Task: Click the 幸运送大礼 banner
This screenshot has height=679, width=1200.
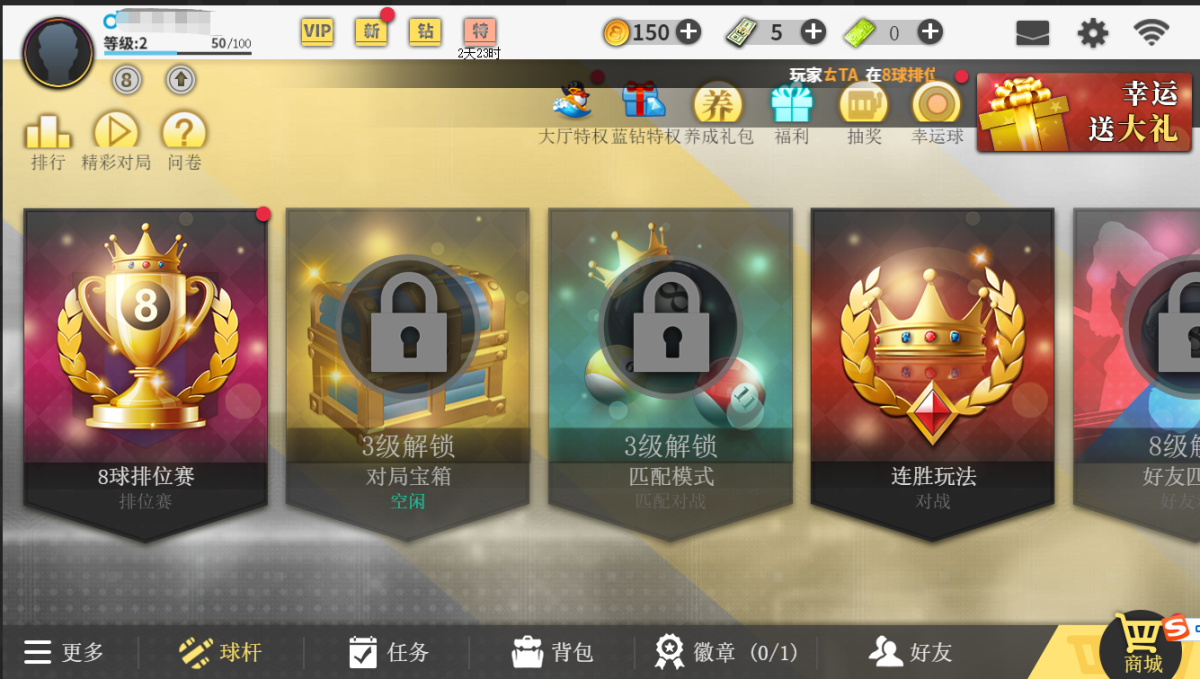Action: coord(1084,112)
